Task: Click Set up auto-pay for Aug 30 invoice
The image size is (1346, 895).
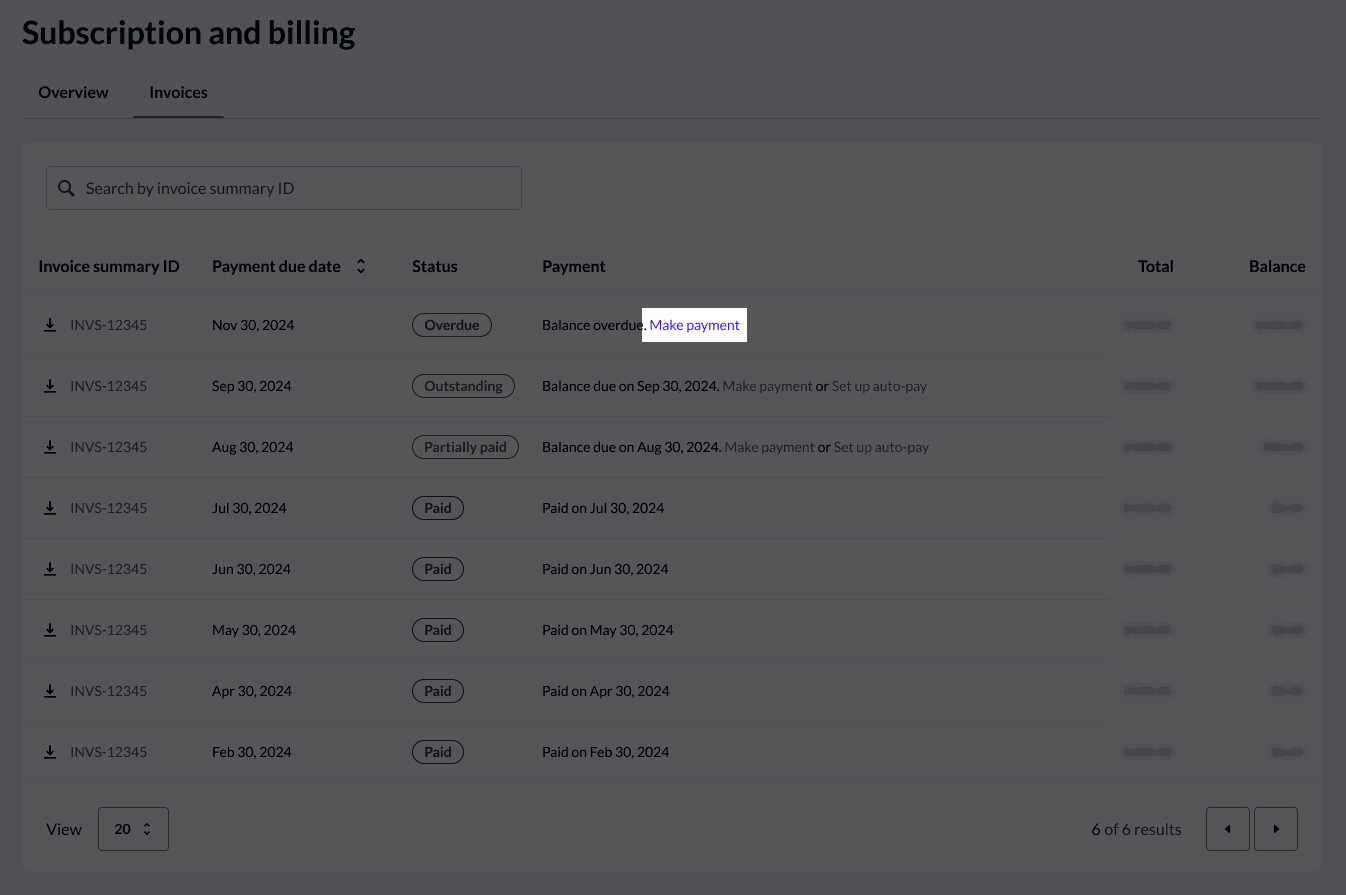Action: tap(881, 447)
